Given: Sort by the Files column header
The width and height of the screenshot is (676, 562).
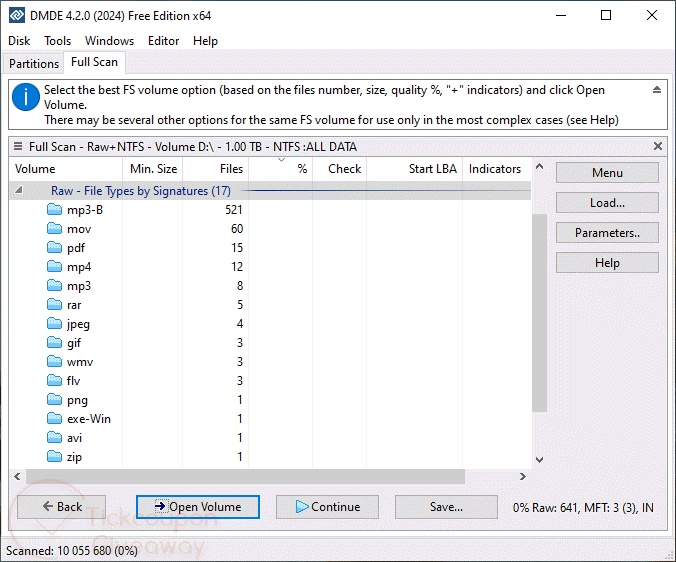Looking at the screenshot, I should (216, 169).
